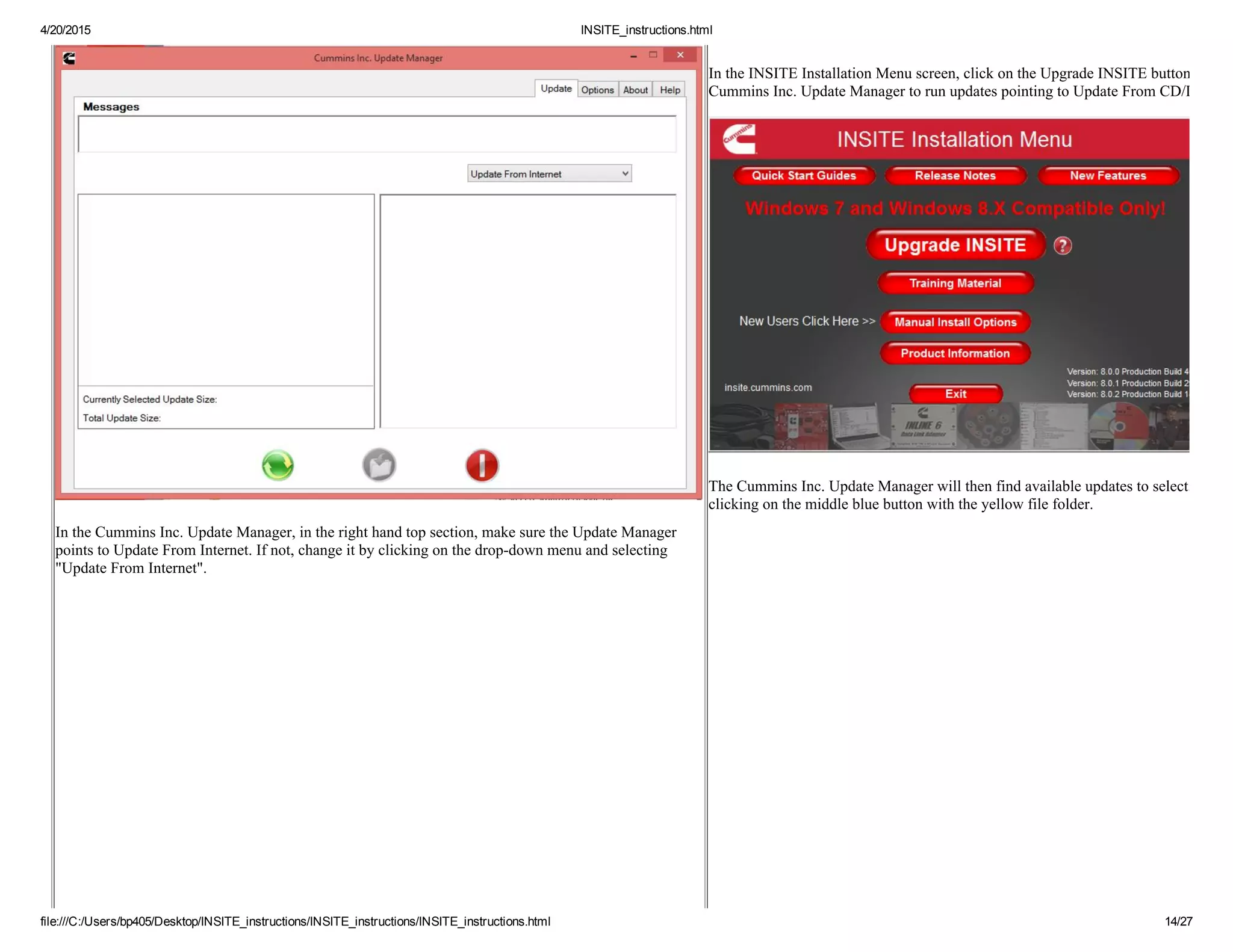This screenshot has height=952, width=1233.
Task: Click inside the Messages text box
Action: (377, 134)
